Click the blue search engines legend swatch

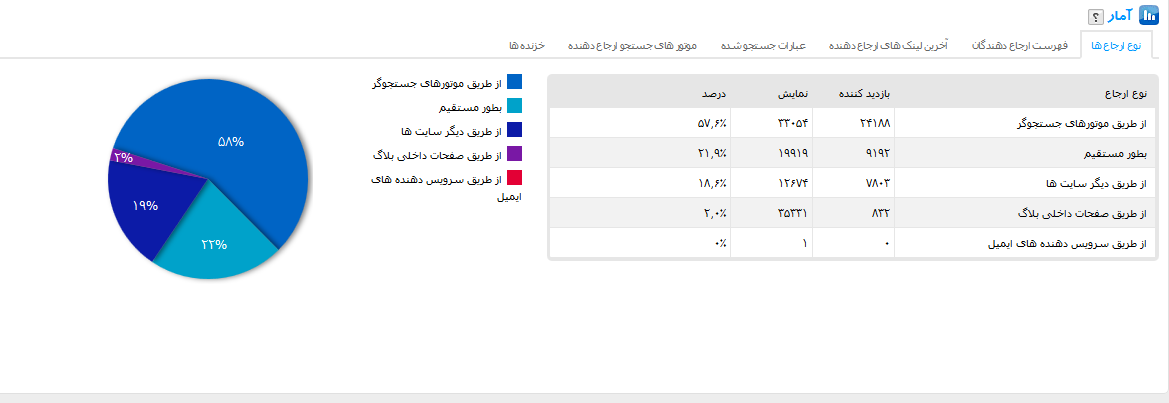[514, 82]
